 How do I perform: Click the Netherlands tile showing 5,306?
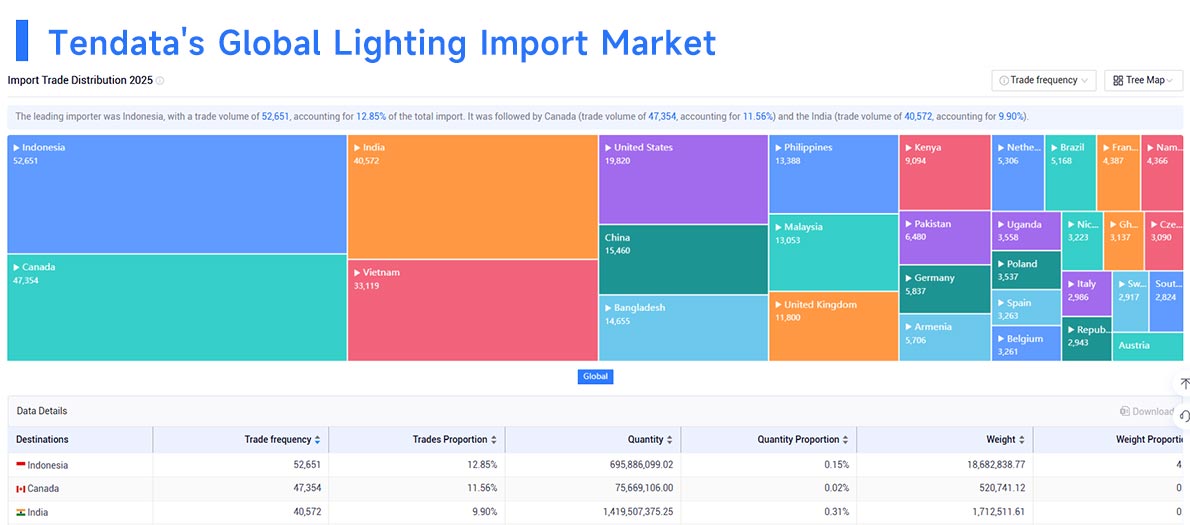pyautogui.click(x=1018, y=173)
